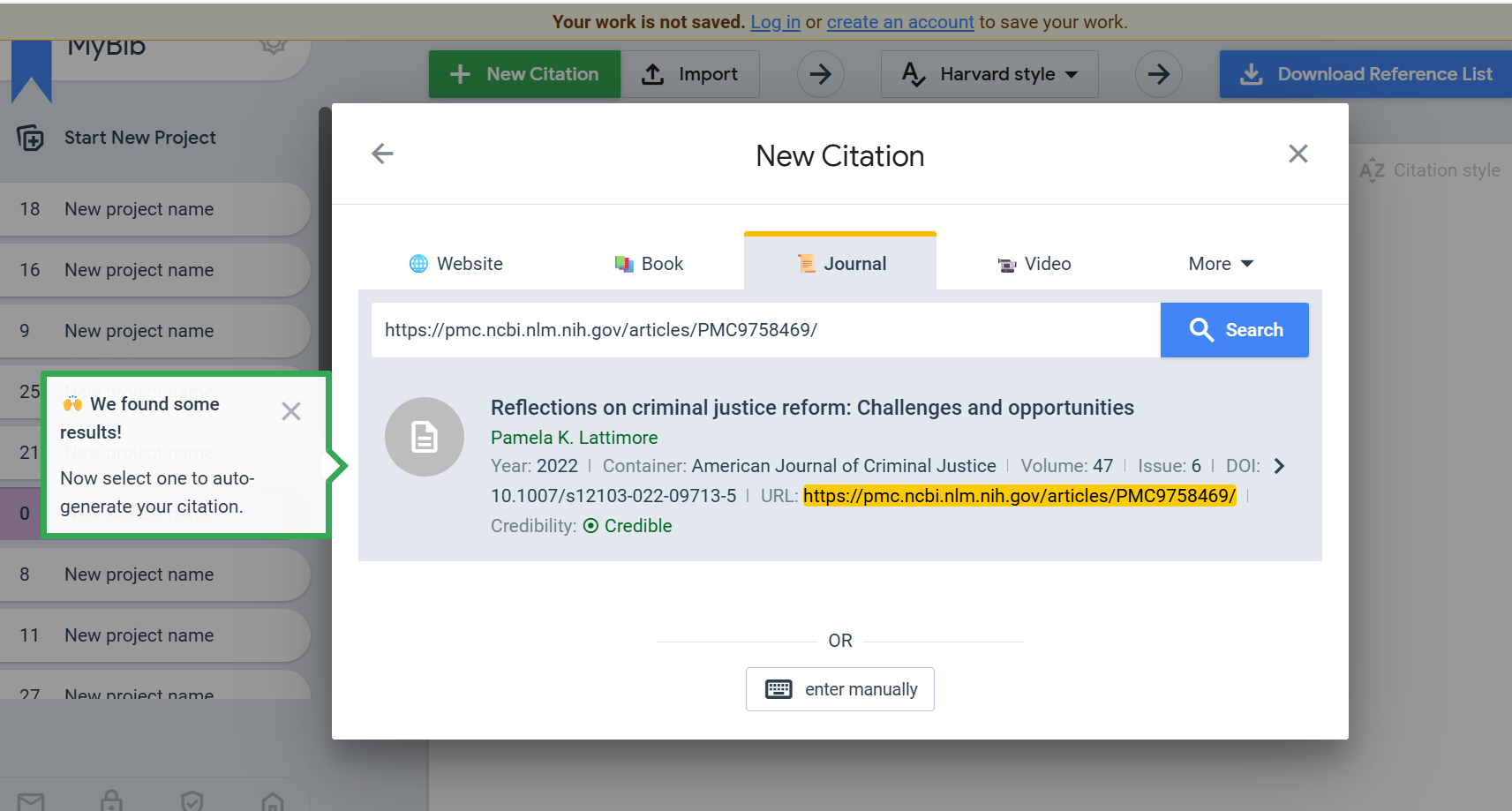The width and height of the screenshot is (1512, 811).
Task: Switch to the Book tab
Action: (x=650, y=264)
